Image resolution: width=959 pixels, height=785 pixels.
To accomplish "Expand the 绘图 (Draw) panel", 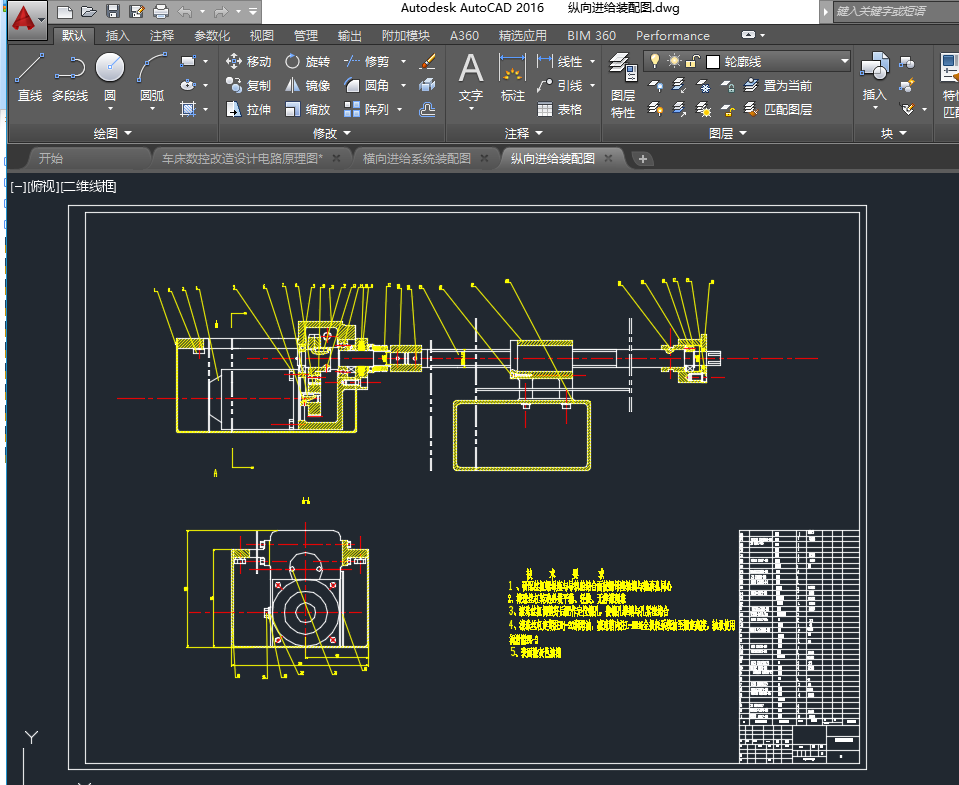I will 112,133.
